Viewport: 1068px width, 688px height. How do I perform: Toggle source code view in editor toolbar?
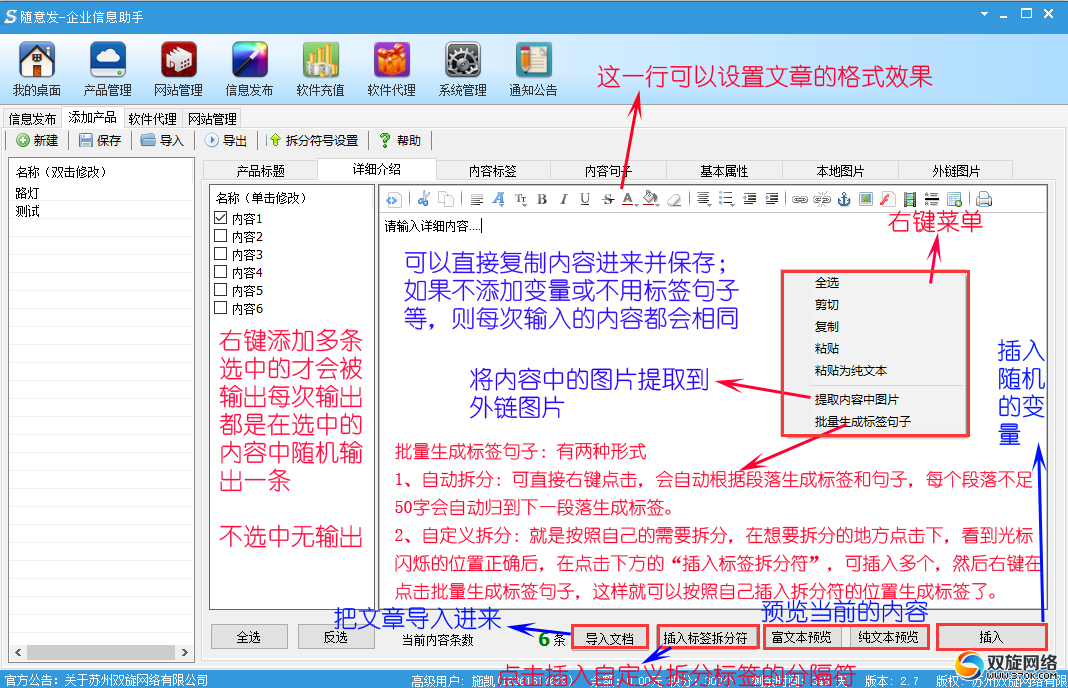click(393, 200)
